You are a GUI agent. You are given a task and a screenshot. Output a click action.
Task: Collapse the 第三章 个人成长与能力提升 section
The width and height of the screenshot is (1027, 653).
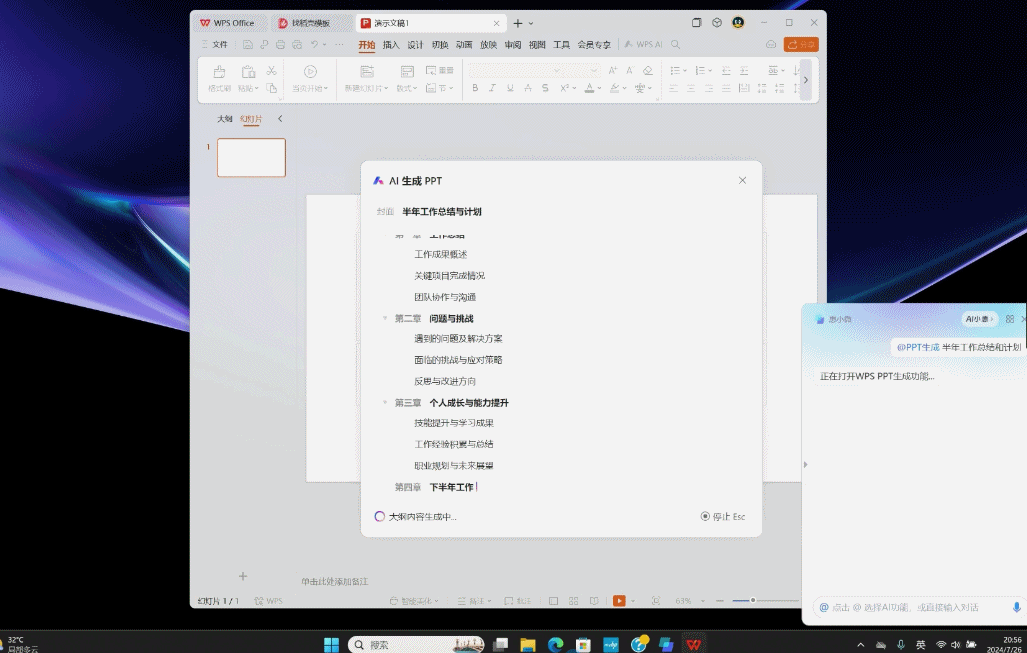click(385, 403)
